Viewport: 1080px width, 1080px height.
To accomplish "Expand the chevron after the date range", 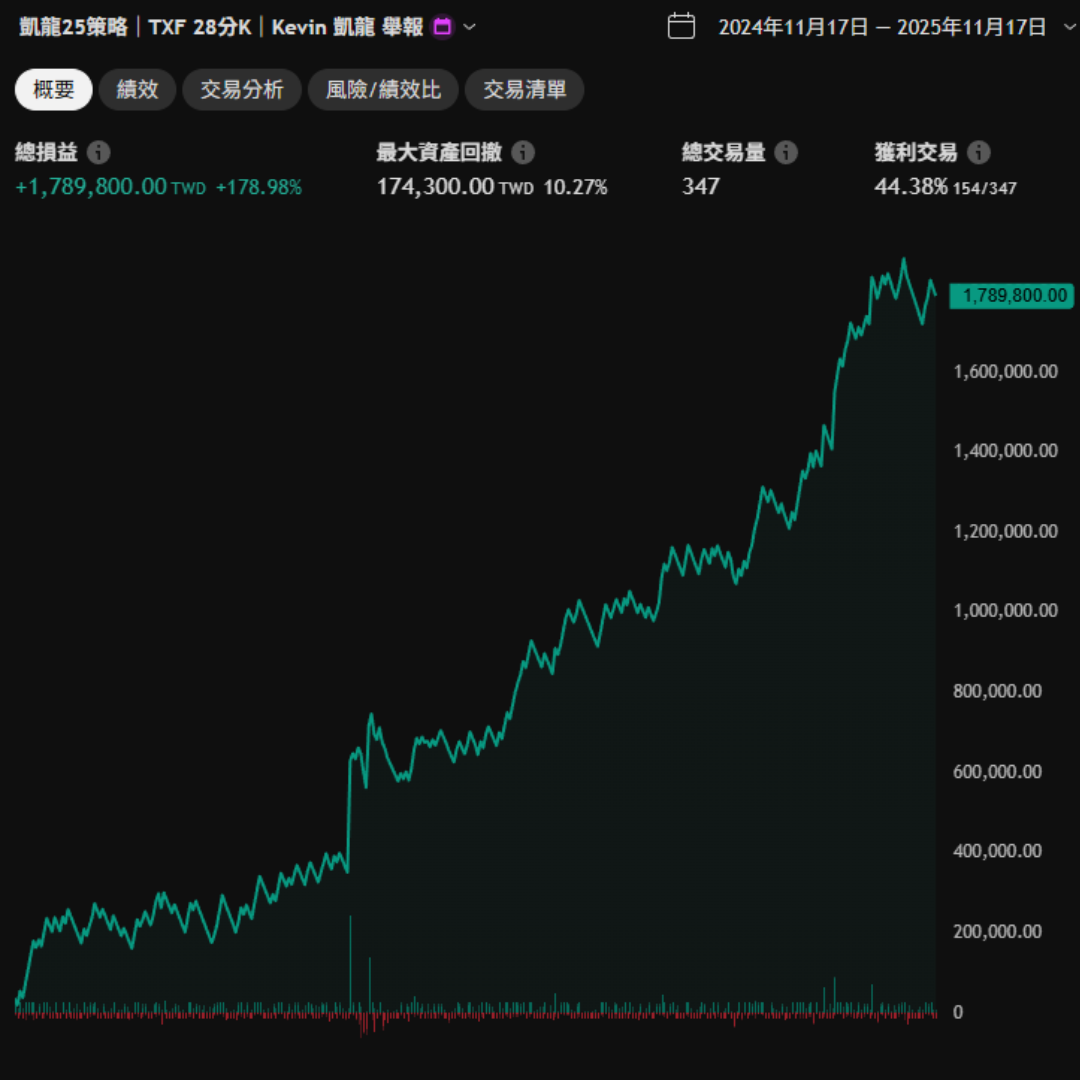I will pos(1068,27).
